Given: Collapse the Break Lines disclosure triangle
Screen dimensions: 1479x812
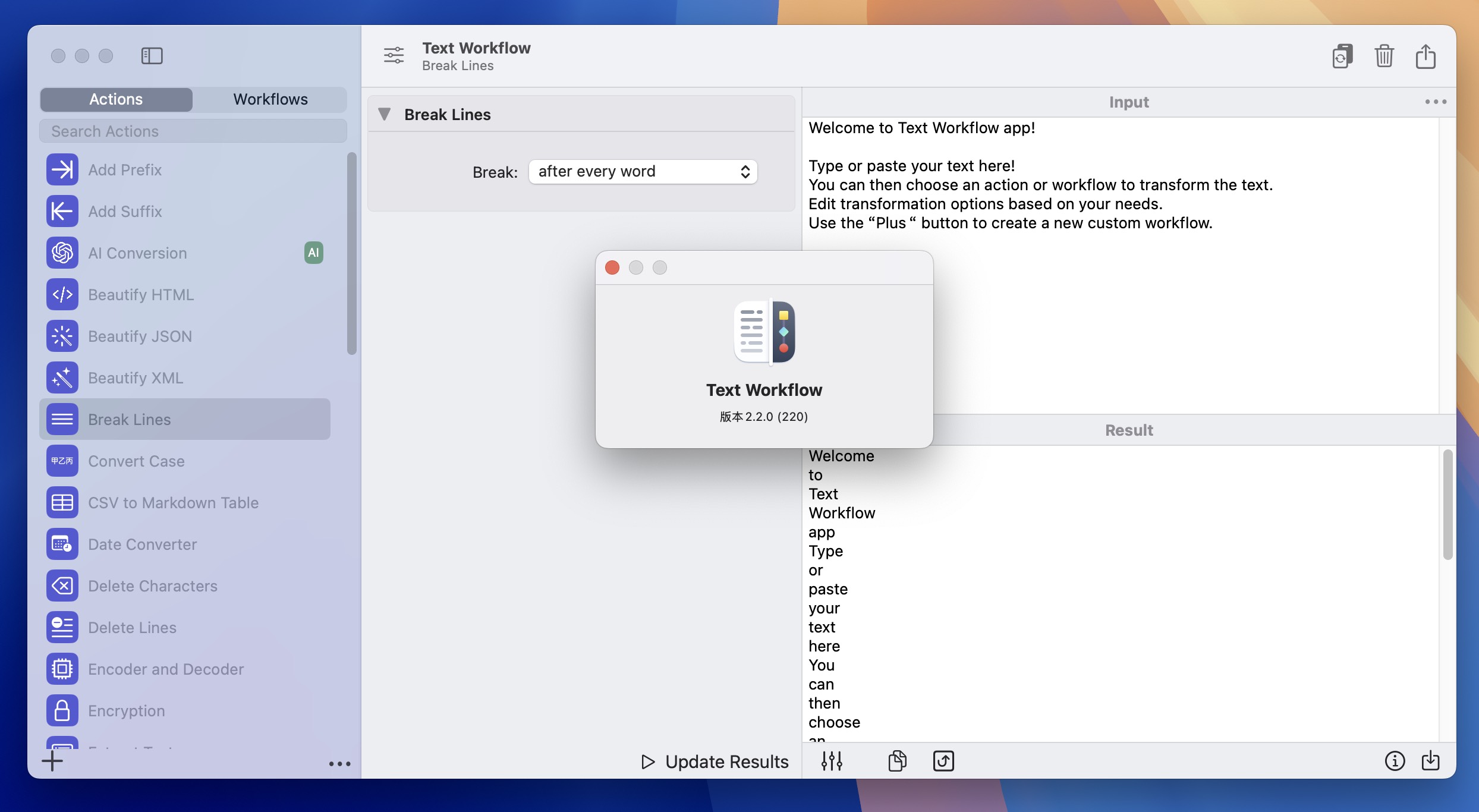Looking at the screenshot, I should (385, 114).
